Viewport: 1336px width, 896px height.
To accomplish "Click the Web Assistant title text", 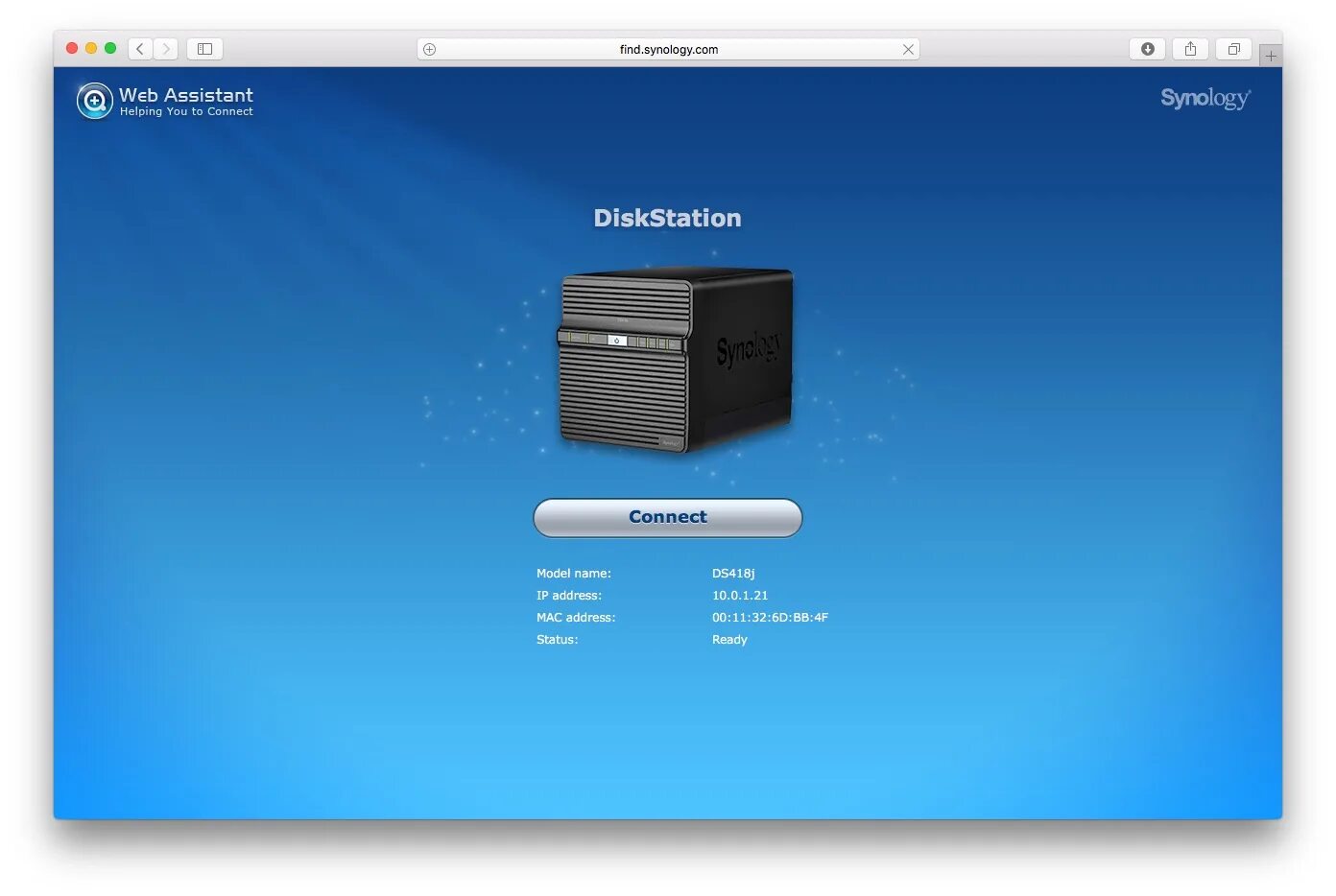I will pyautogui.click(x=186, y=95).
